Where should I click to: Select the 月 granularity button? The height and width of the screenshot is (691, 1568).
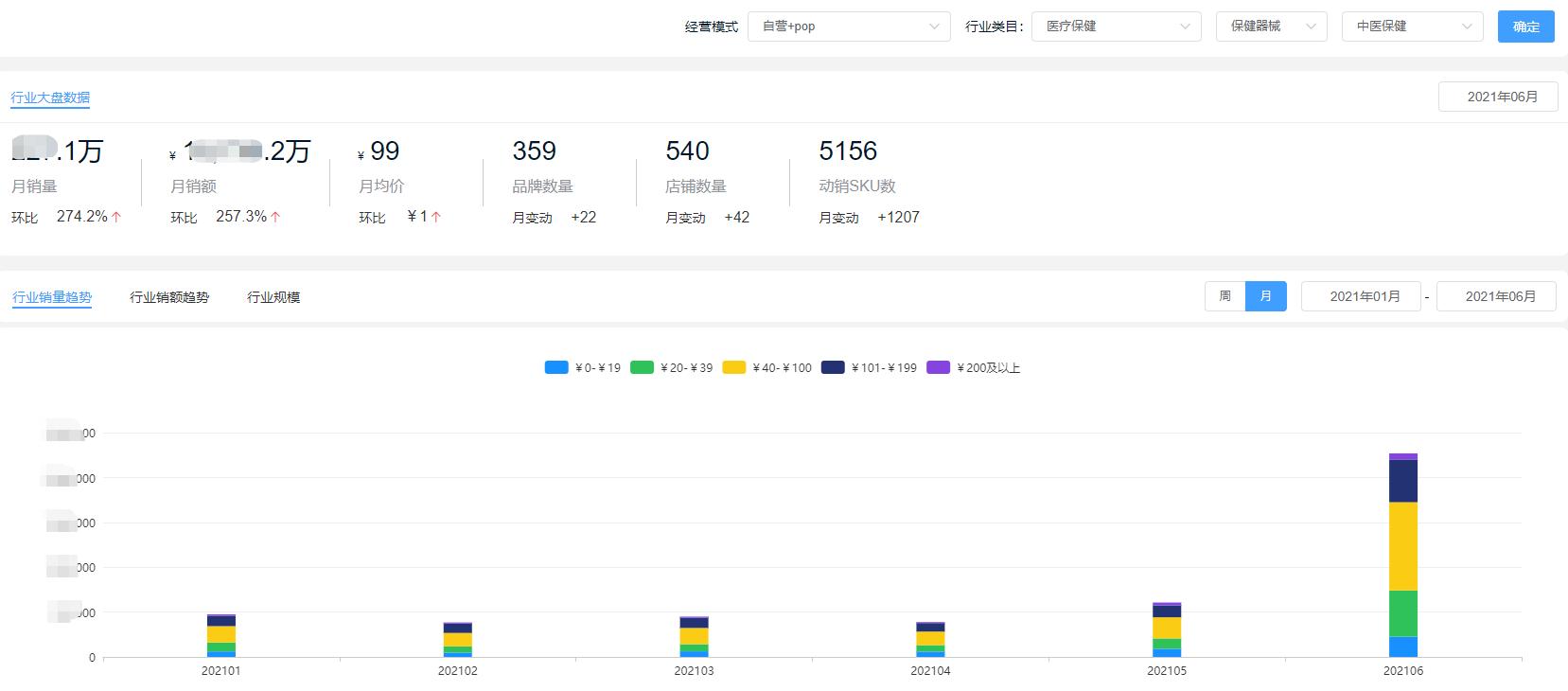(x=1266, y=296)
